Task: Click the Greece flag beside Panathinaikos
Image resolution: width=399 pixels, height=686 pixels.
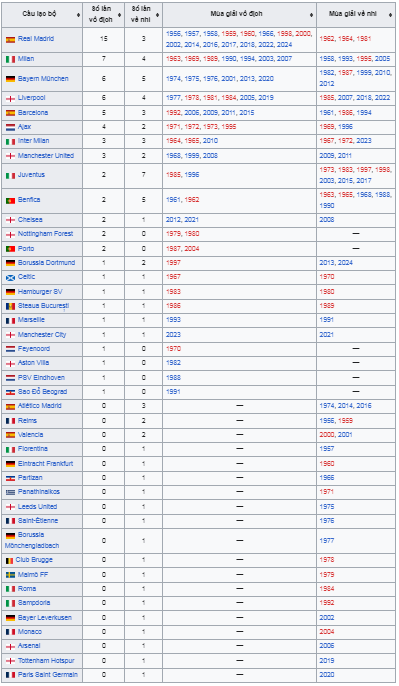Action: (10, 492)
